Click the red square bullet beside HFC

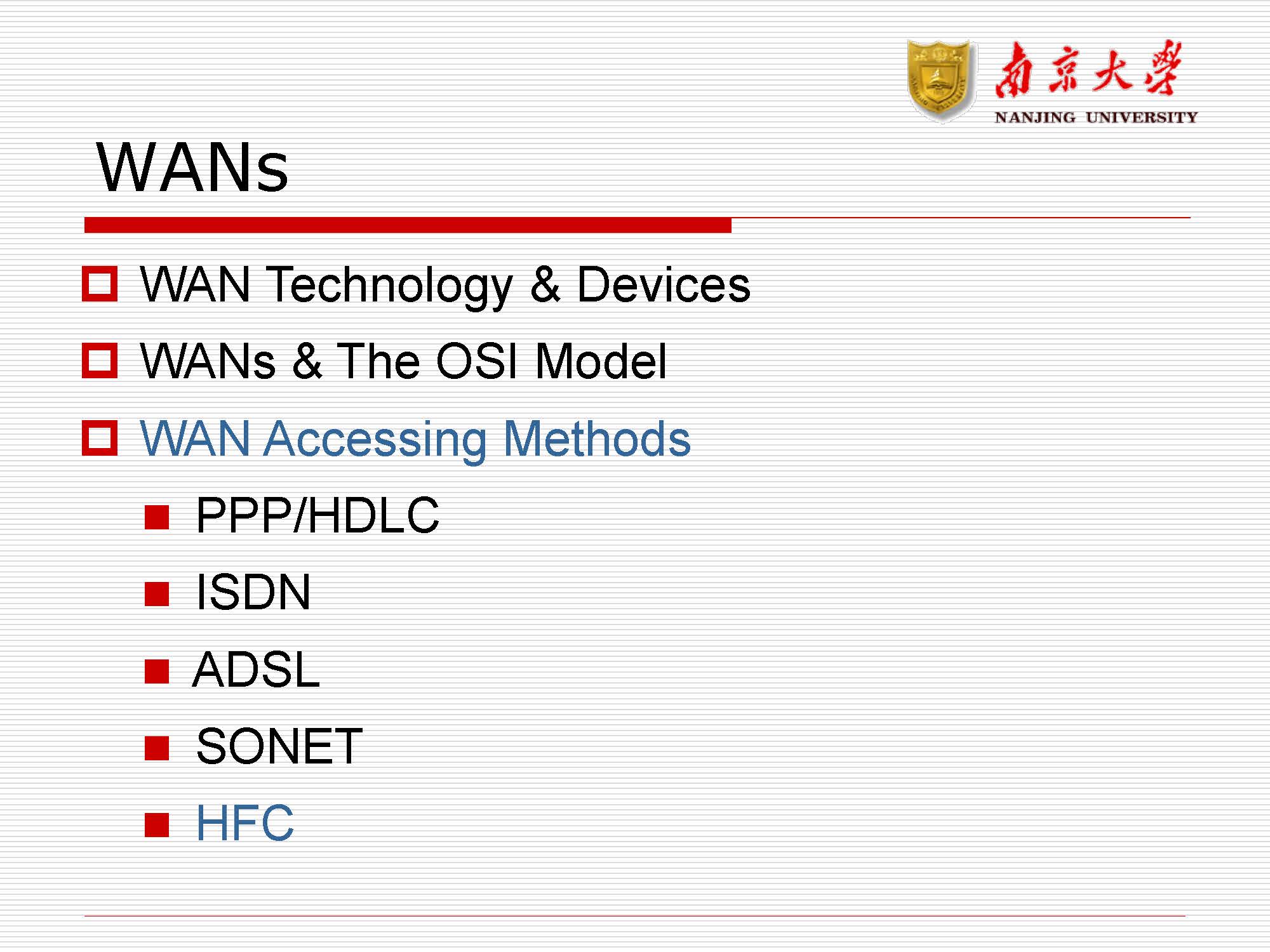click(157, 825)
